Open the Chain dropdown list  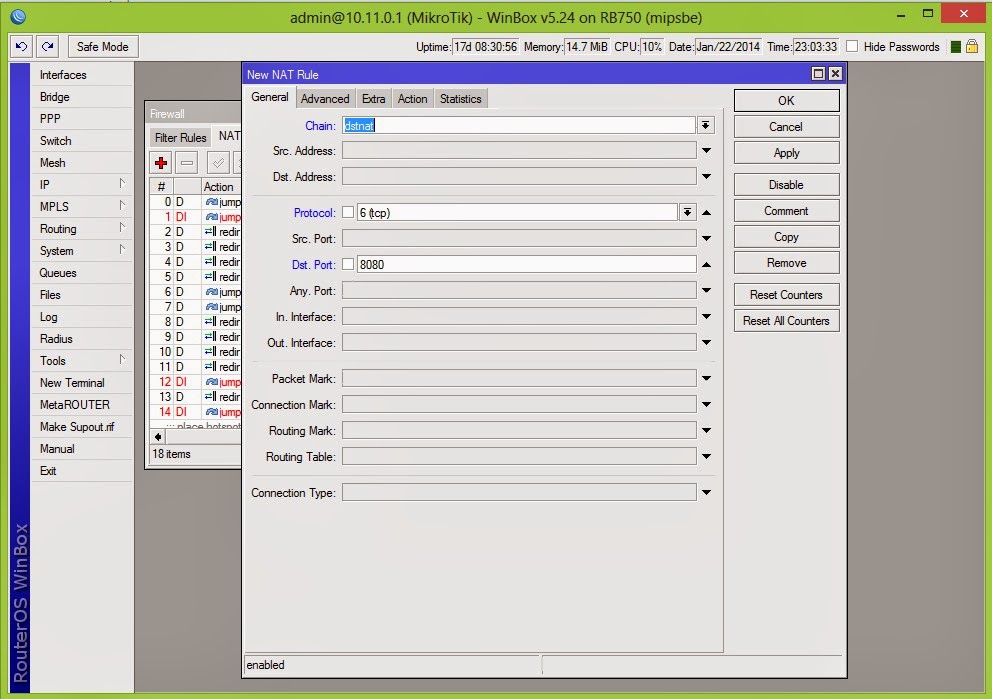click(705, 125)
